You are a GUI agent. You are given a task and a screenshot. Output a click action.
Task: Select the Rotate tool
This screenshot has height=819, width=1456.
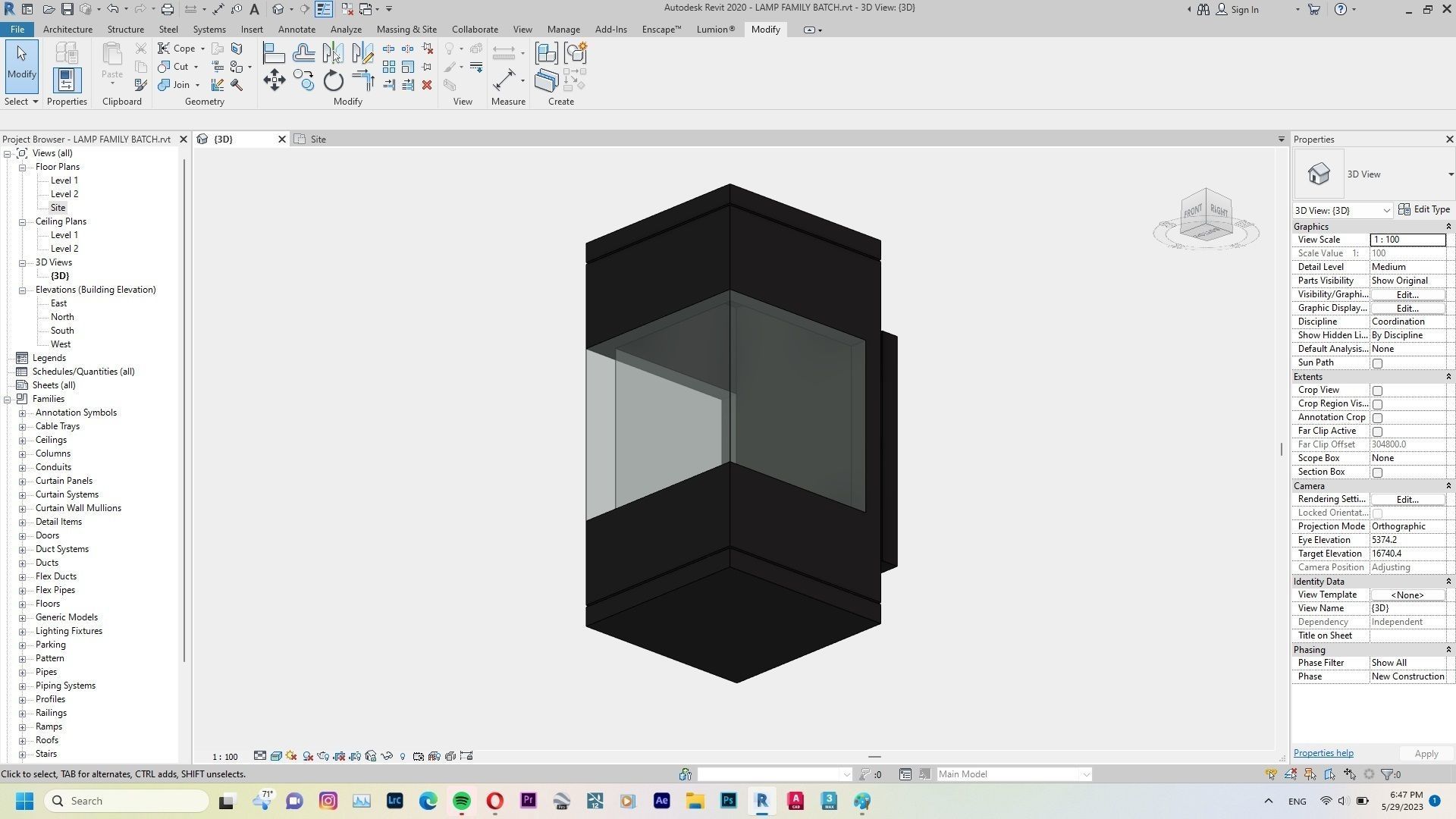coord(333,80)
